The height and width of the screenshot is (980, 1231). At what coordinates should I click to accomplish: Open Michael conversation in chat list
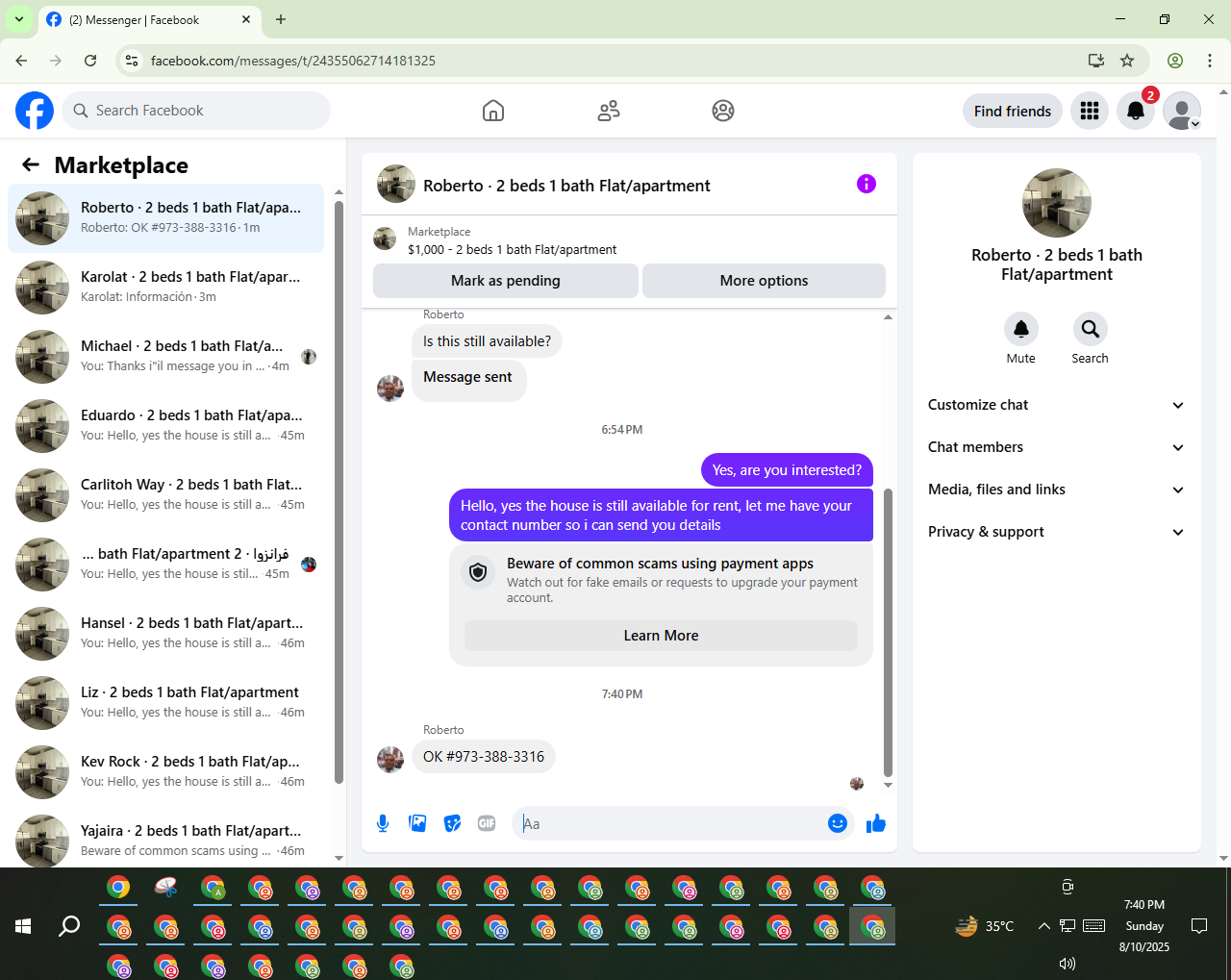click(165, 357)
